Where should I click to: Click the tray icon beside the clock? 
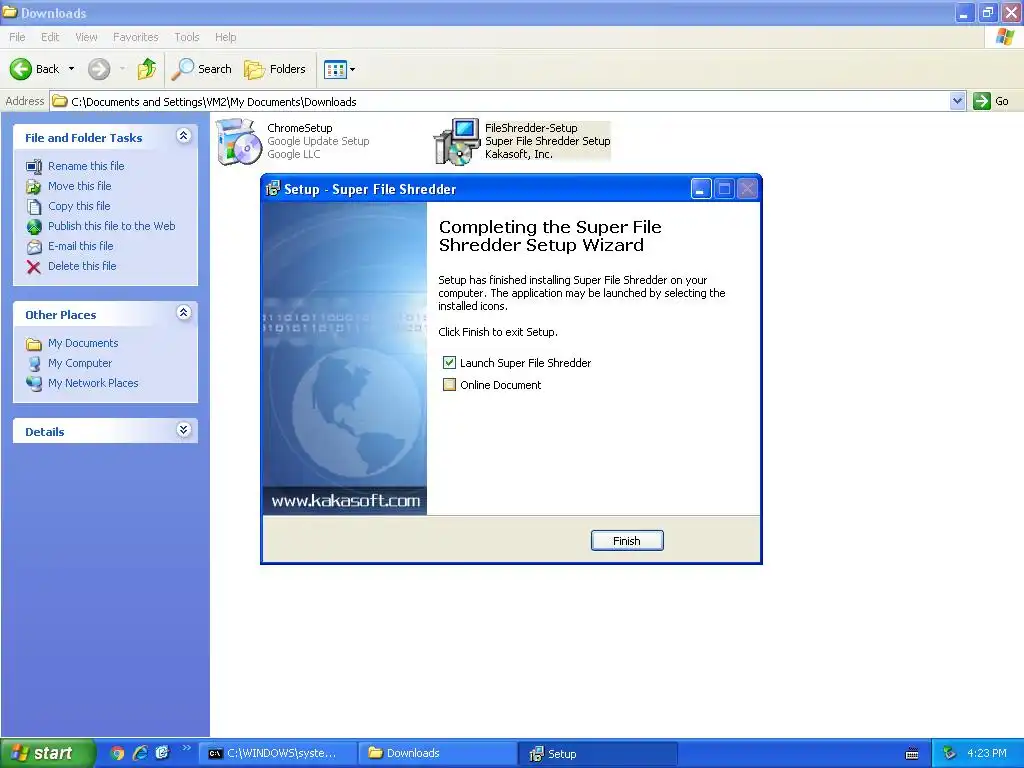[950, 754]
